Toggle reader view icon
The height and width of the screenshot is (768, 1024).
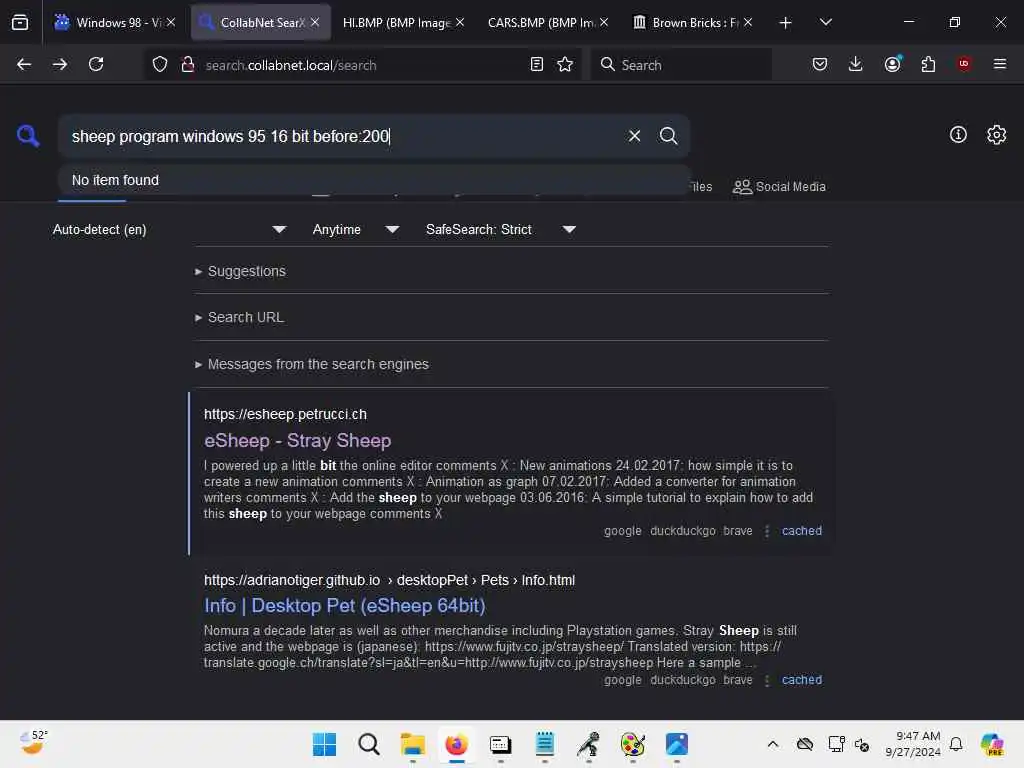[x=536, y=65]
